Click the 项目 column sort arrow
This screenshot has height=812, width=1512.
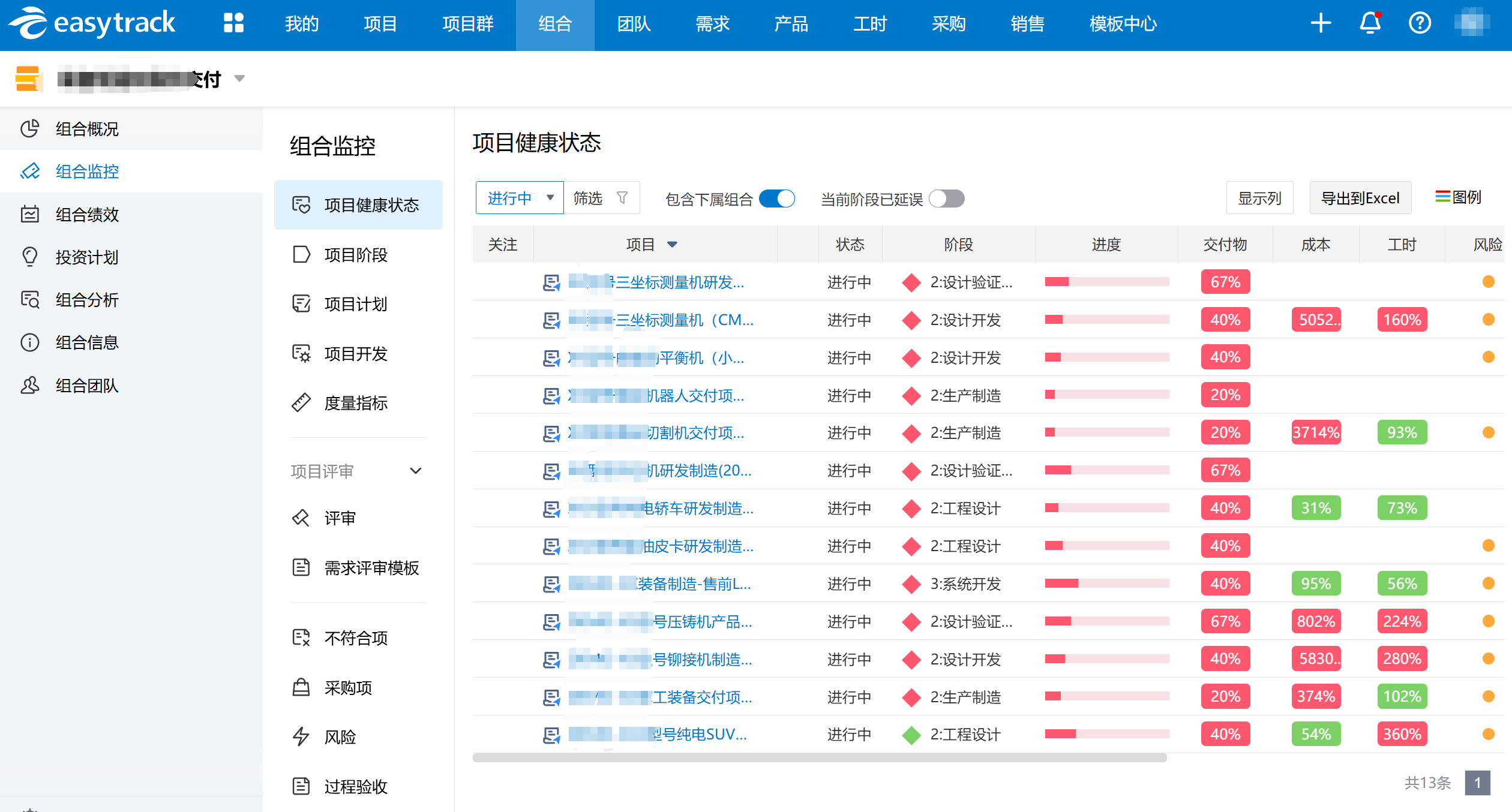click(672, 244)
